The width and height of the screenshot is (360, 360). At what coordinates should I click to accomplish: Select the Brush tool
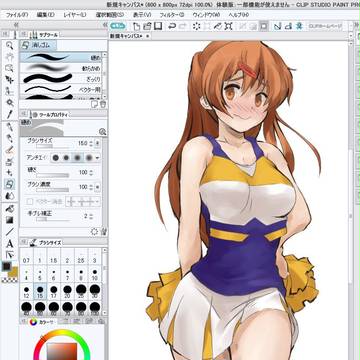(x=10, y=150)
